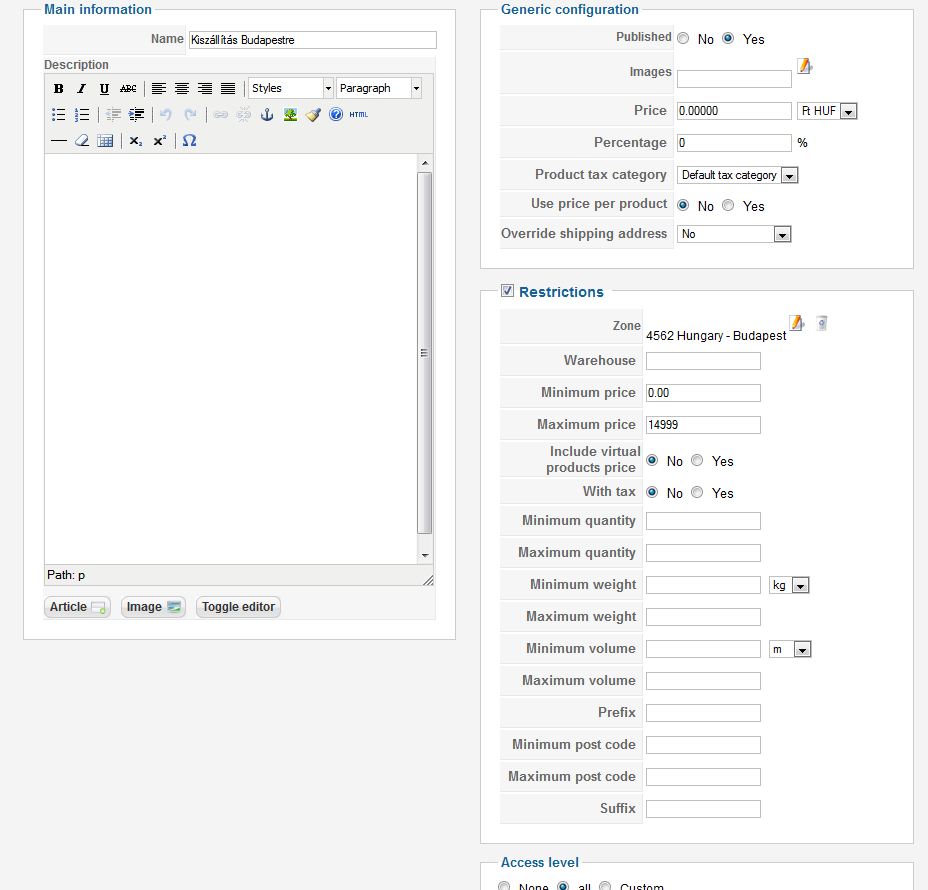928x890 pixels.
Task: Redo the last editor change
Action: click(189, 115)
